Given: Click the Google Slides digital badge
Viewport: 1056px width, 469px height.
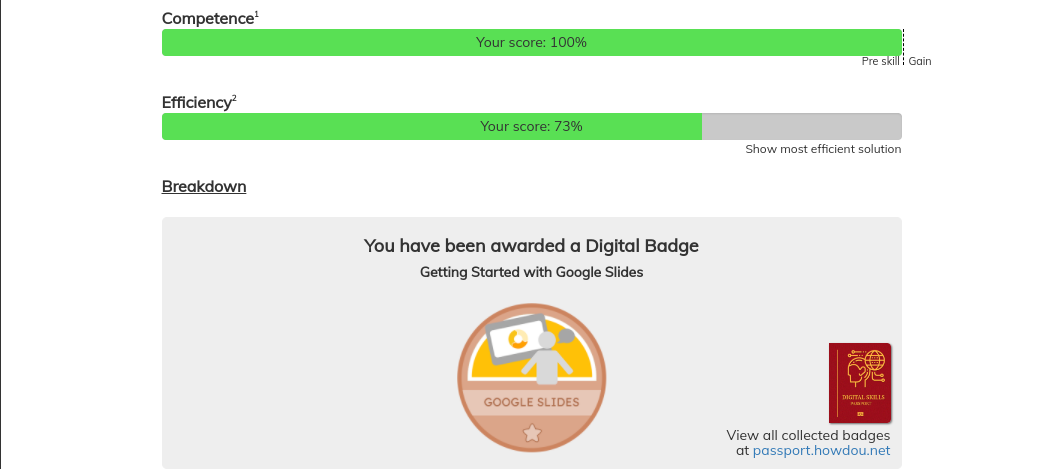Looking at the screenshot, I should (x=531, y=377).
